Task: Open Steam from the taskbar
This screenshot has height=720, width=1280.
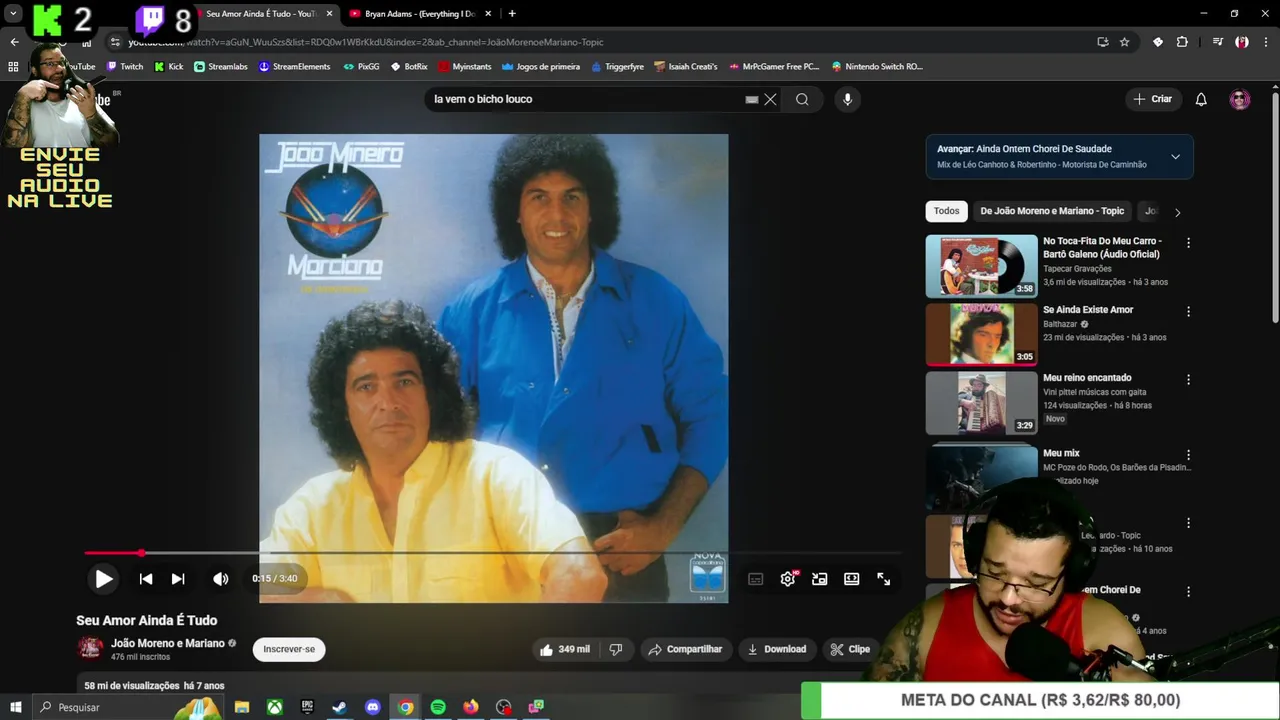Action: (340, 707)
